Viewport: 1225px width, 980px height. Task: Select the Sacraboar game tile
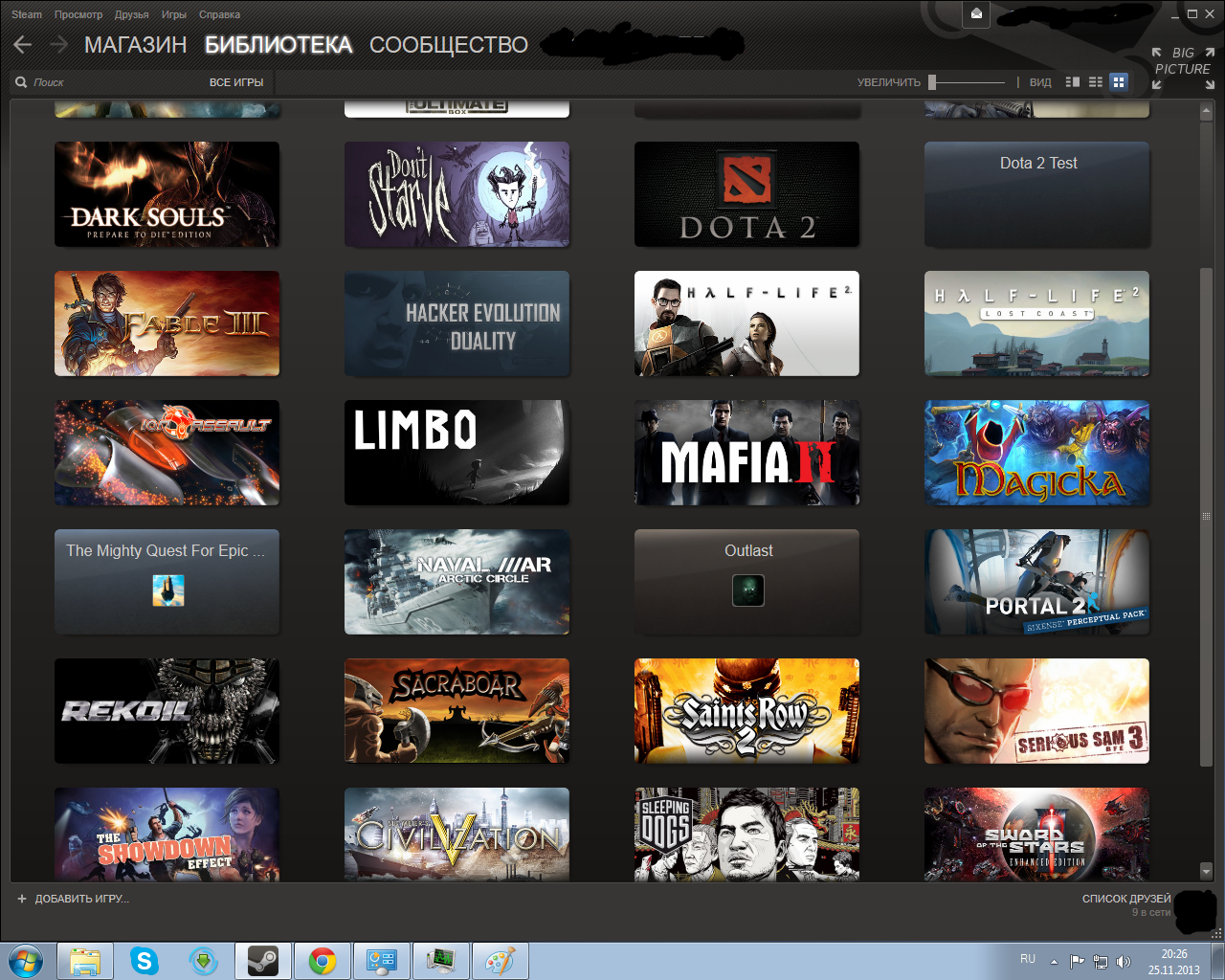click(457, 711)
